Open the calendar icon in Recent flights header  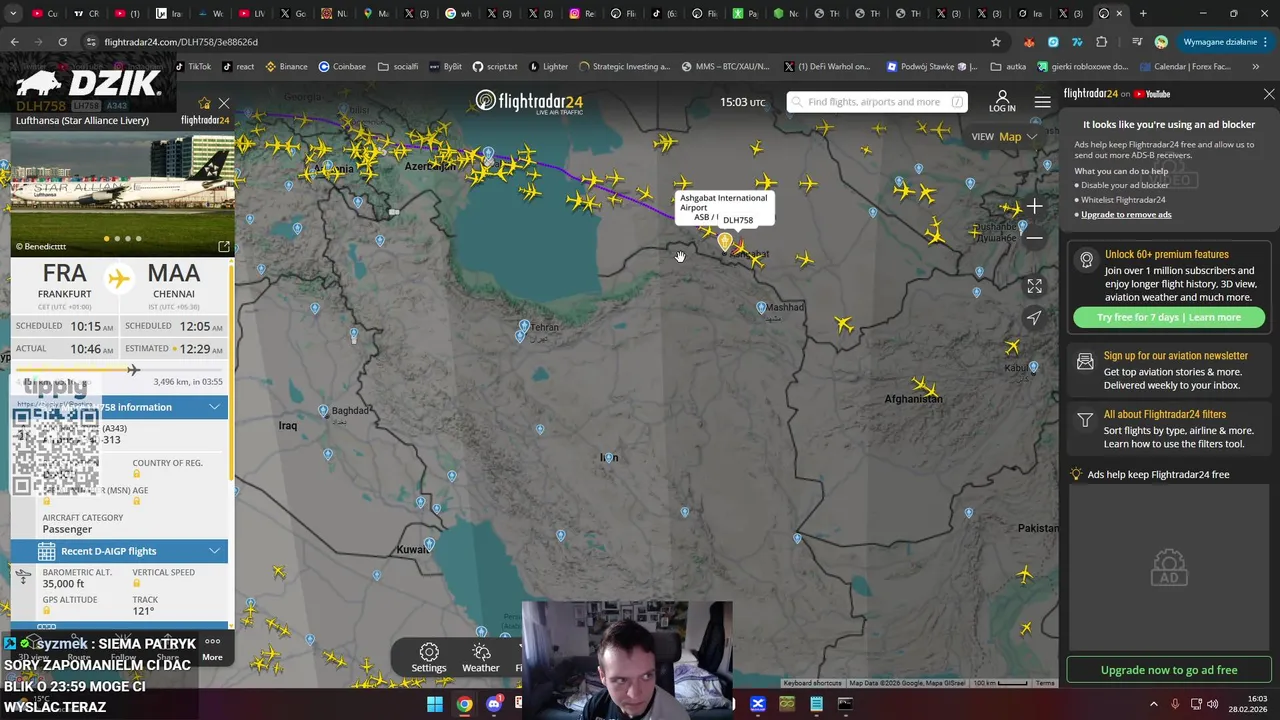(46, 551)
